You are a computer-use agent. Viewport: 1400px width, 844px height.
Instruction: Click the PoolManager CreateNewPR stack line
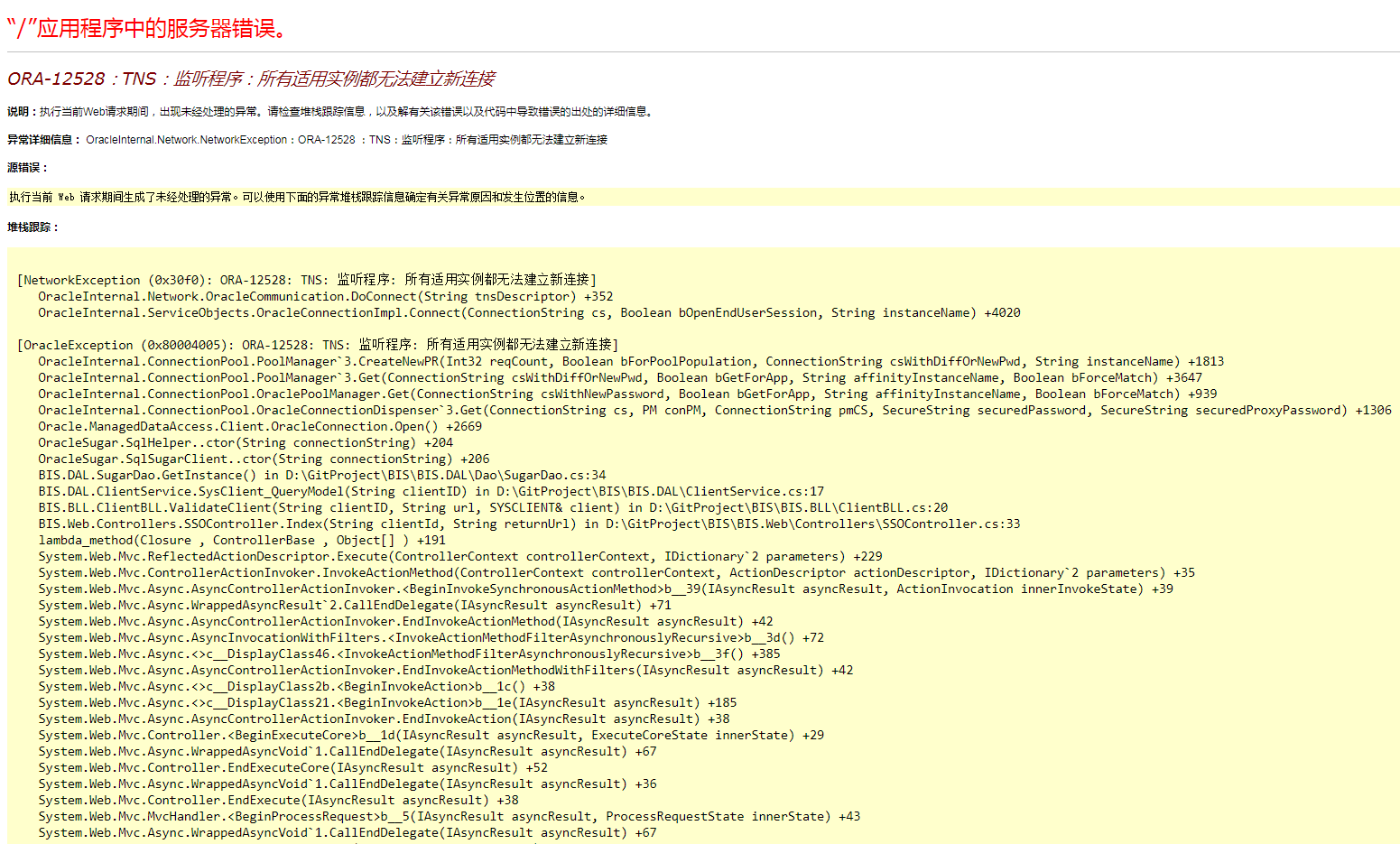click(x=631, y=361)
